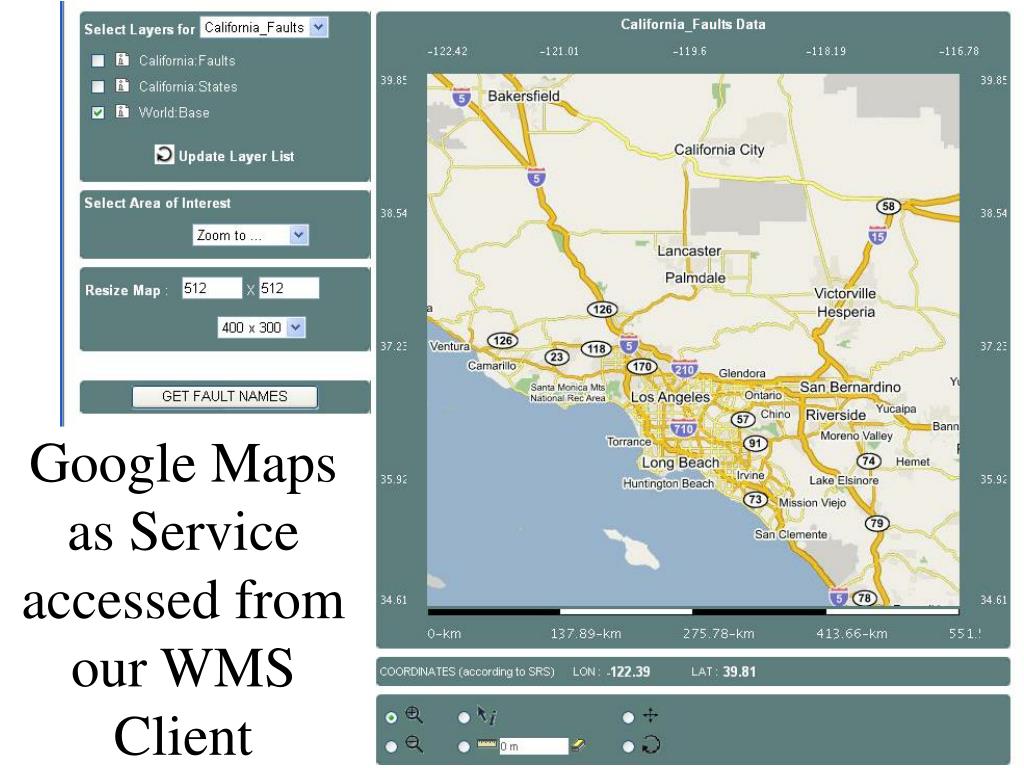Open the 400 x 300 map size dropdown
Viewport: 1024px width, 768px height.
tap(261, 327)
